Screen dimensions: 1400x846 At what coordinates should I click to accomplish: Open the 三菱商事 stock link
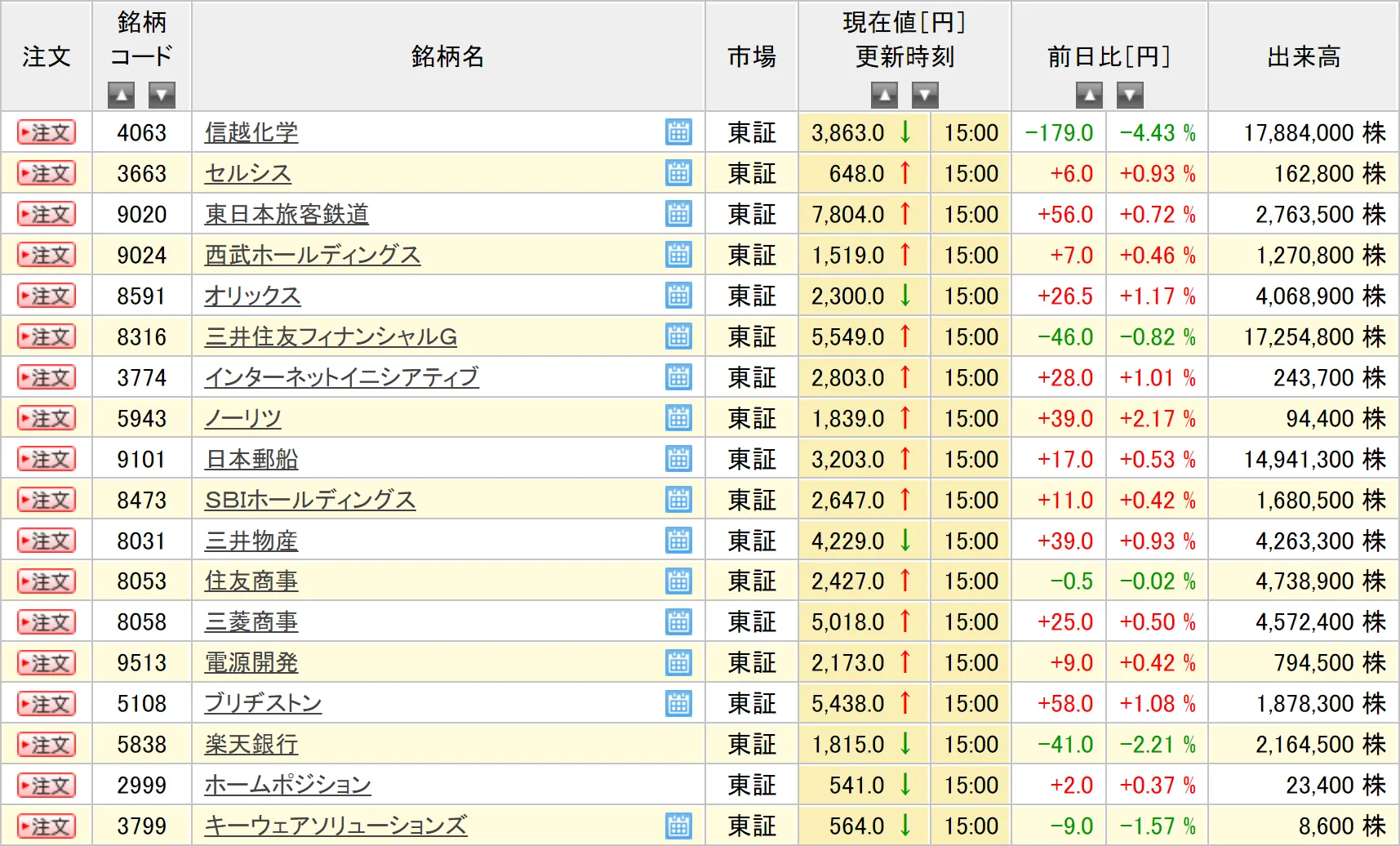[x=251, y=622]
